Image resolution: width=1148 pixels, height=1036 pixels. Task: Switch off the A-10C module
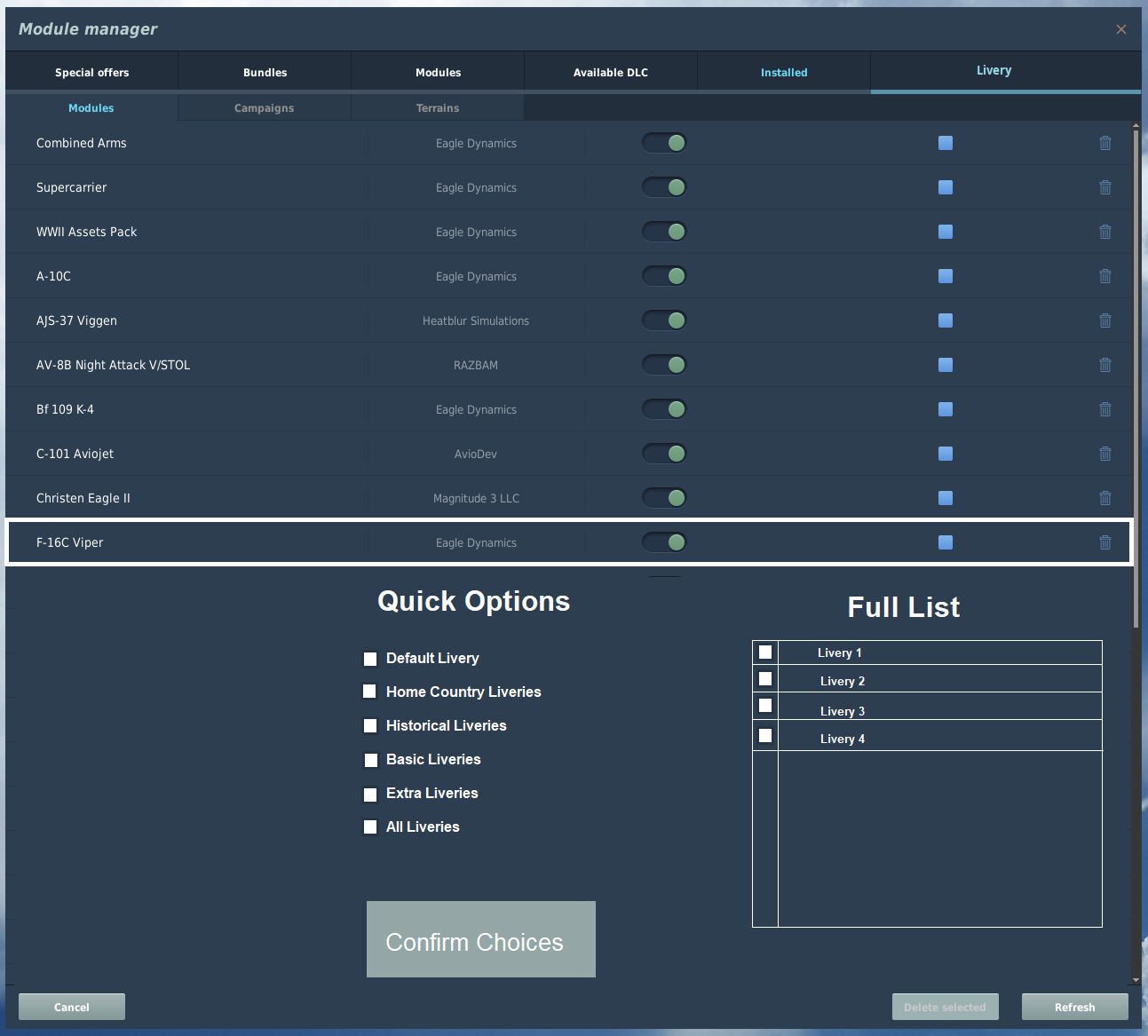pos(664,276)
